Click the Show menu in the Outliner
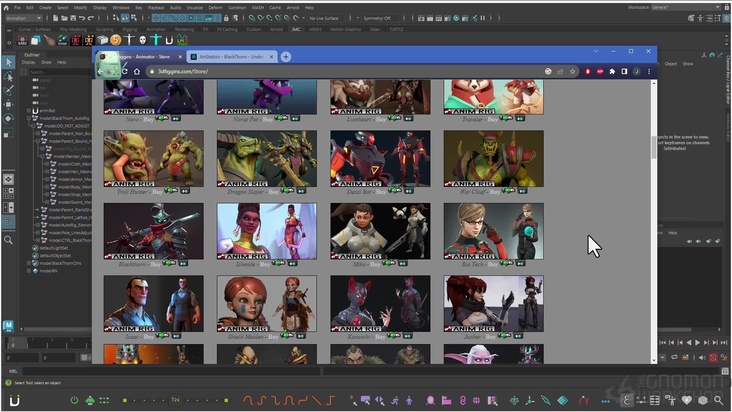732x412 pixels. (47, 62)
